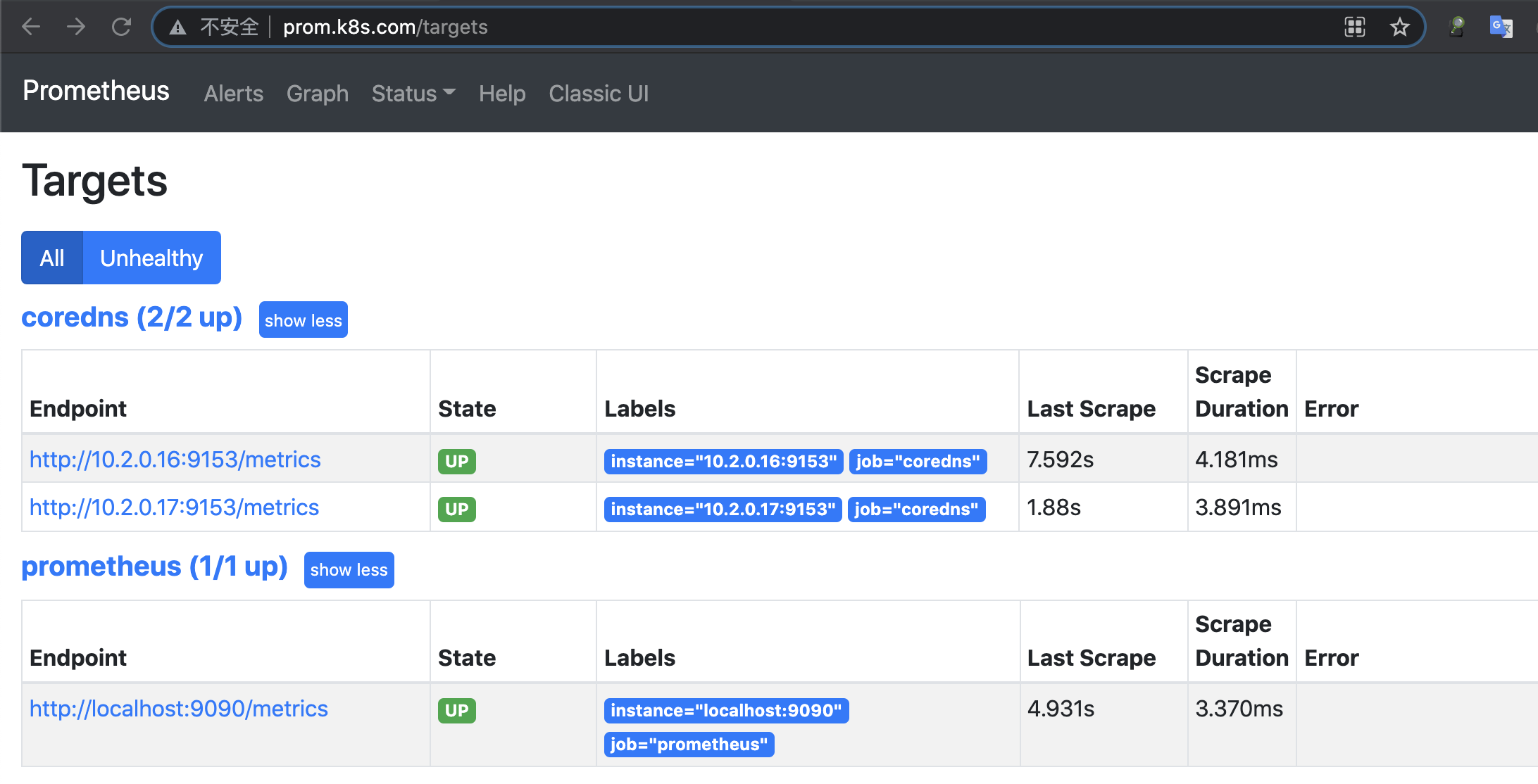Click the browser forward arrow
Image resolution: width=1538 pixels, height=784 pixels.
(x=76, y=27)
